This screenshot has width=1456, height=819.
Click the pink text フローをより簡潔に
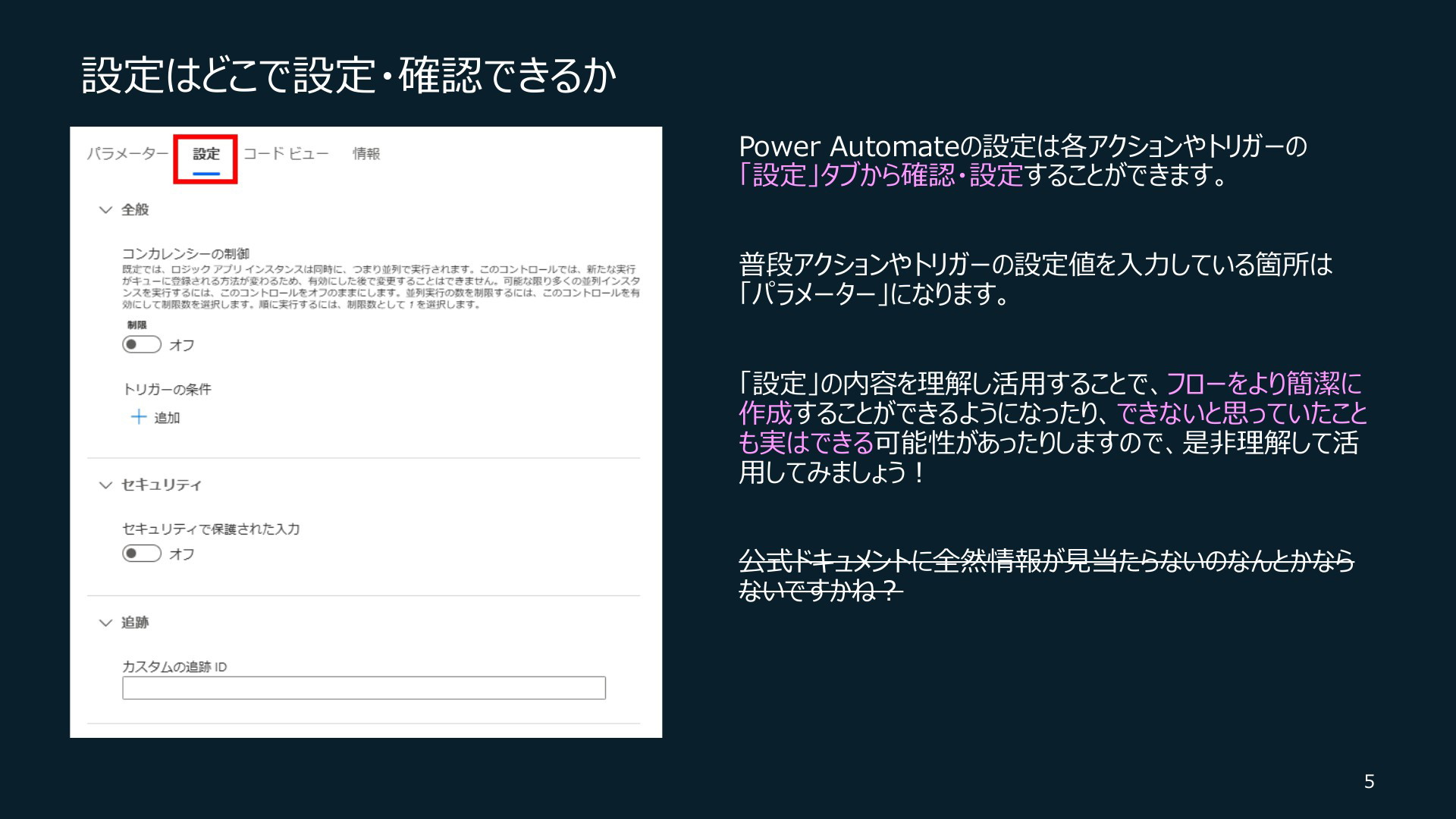1263,384
